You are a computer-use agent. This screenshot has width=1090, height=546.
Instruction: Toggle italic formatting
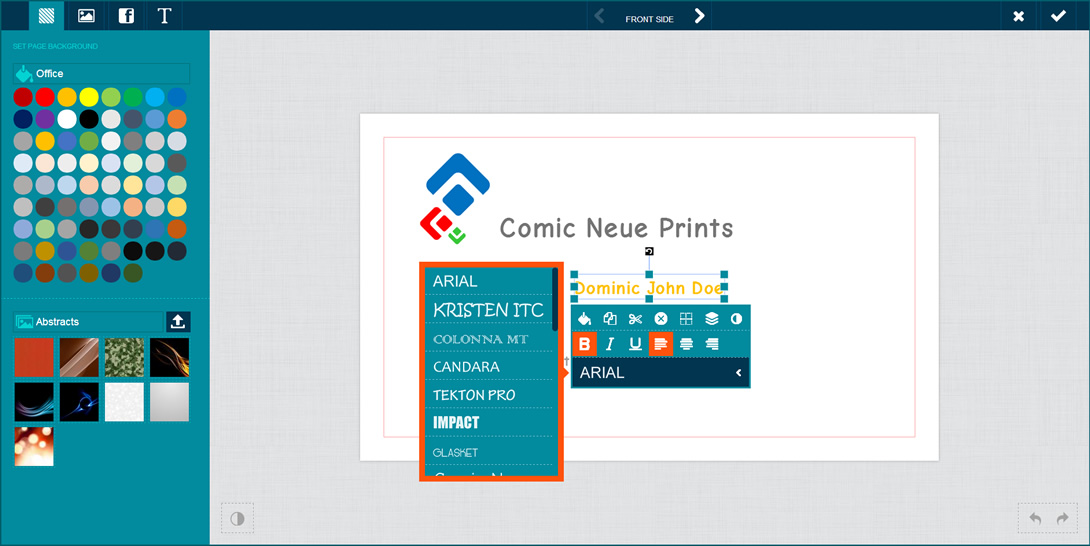(610, 344)
